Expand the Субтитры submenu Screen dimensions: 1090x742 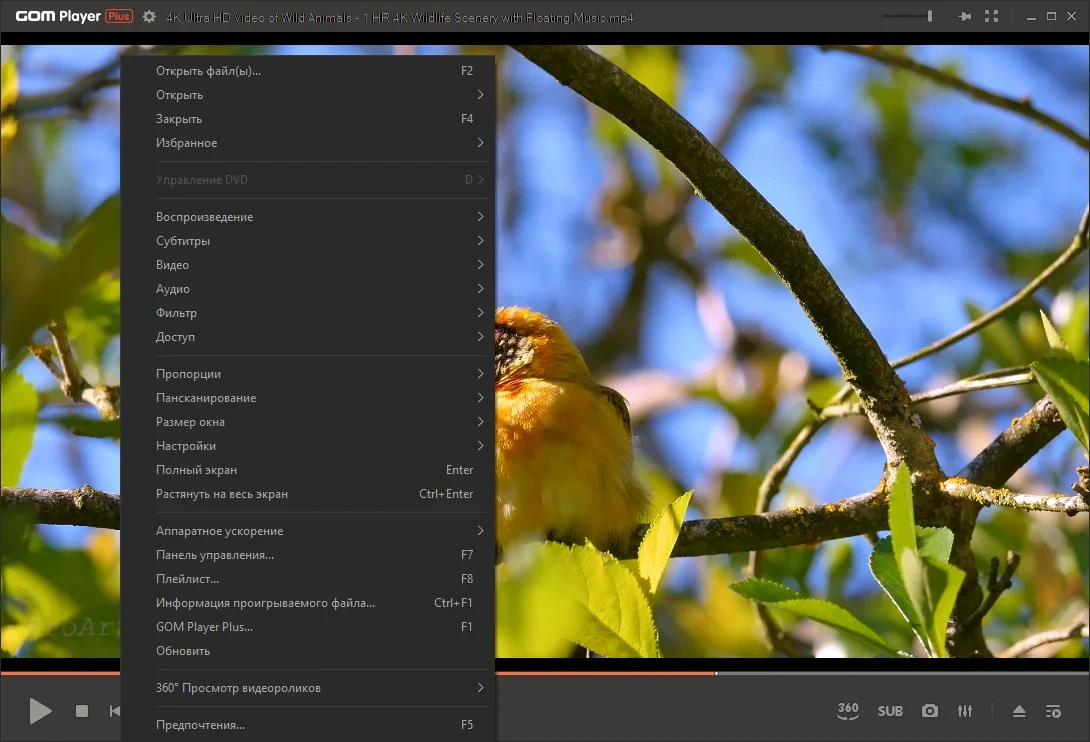coord(307,241)
